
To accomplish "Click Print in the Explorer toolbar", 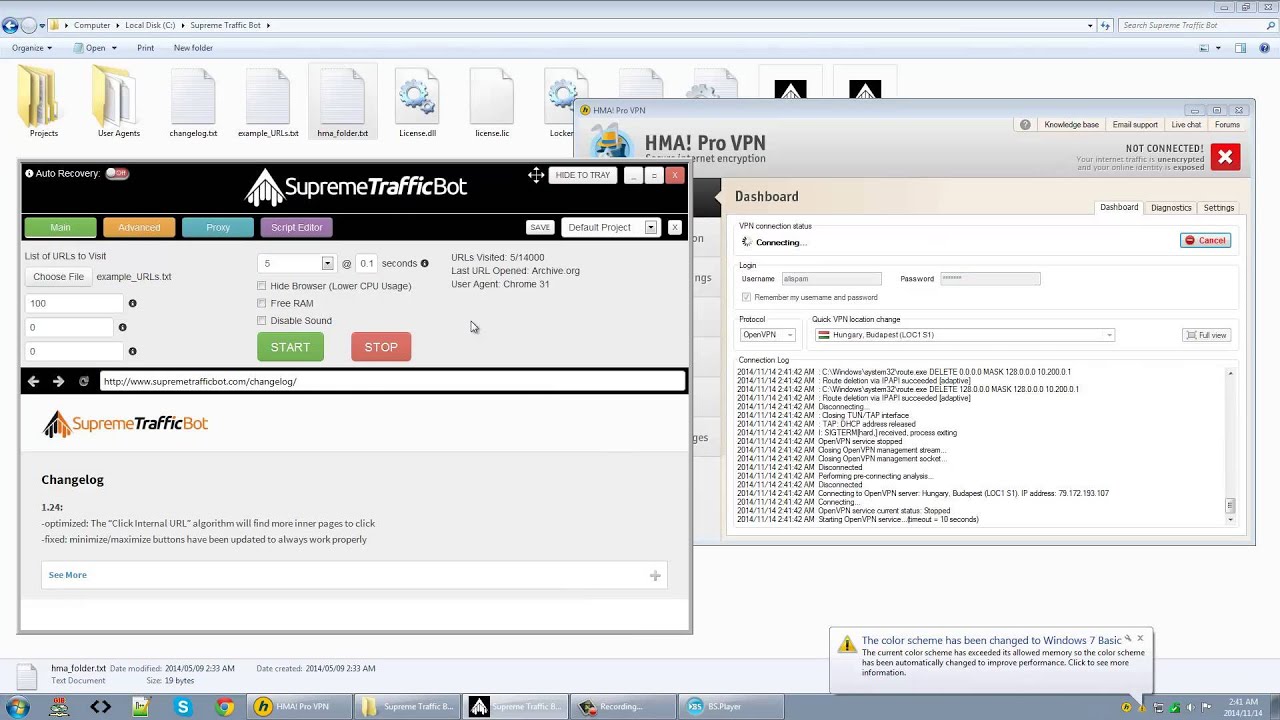I will click(x=146, y=48).
